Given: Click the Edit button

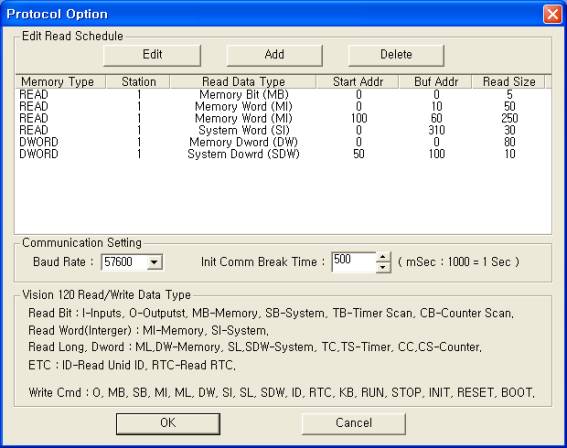Looking at the screenshot, I should point(152,55).
